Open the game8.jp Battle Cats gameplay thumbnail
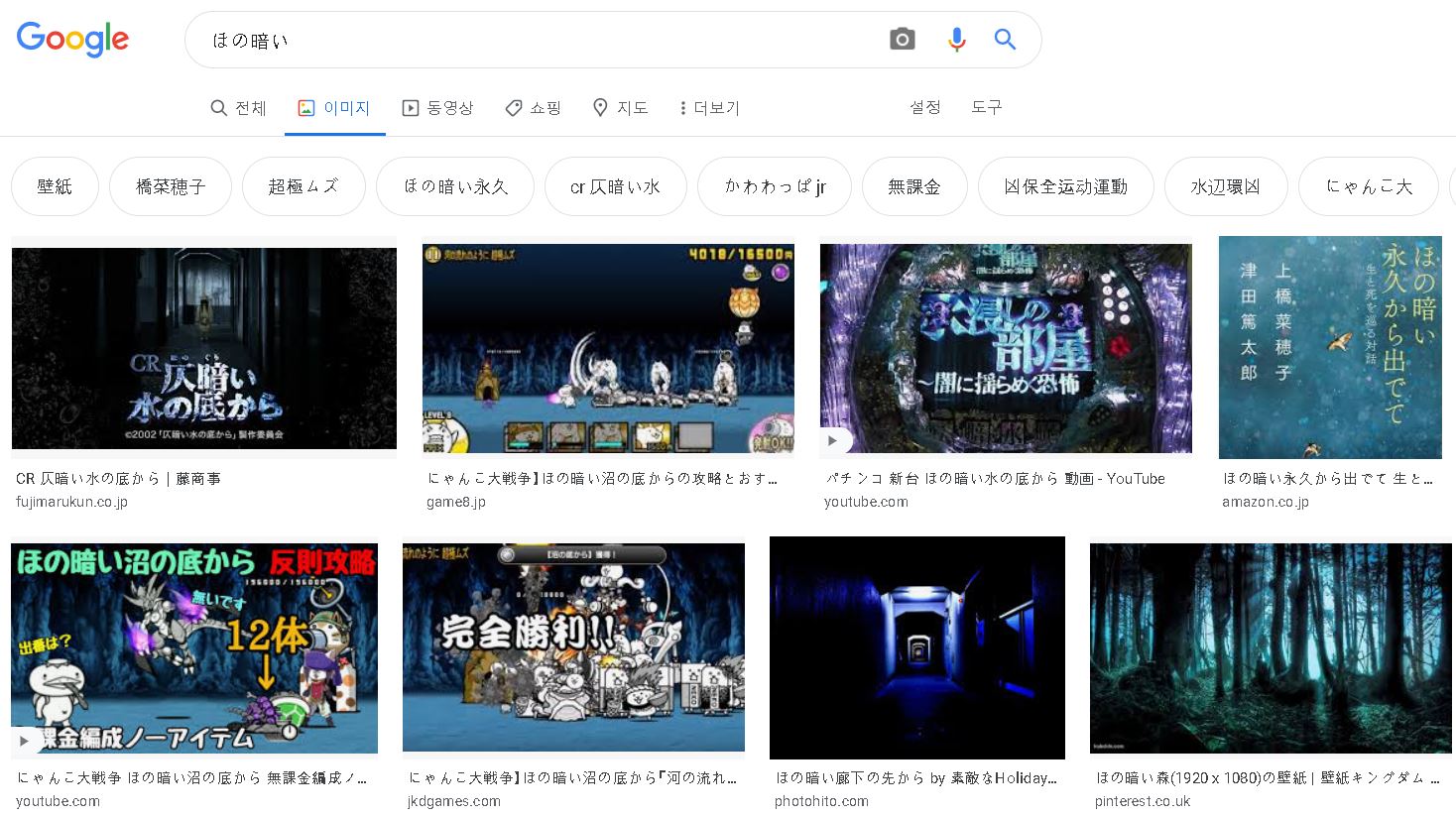 (x=608, y=348)
